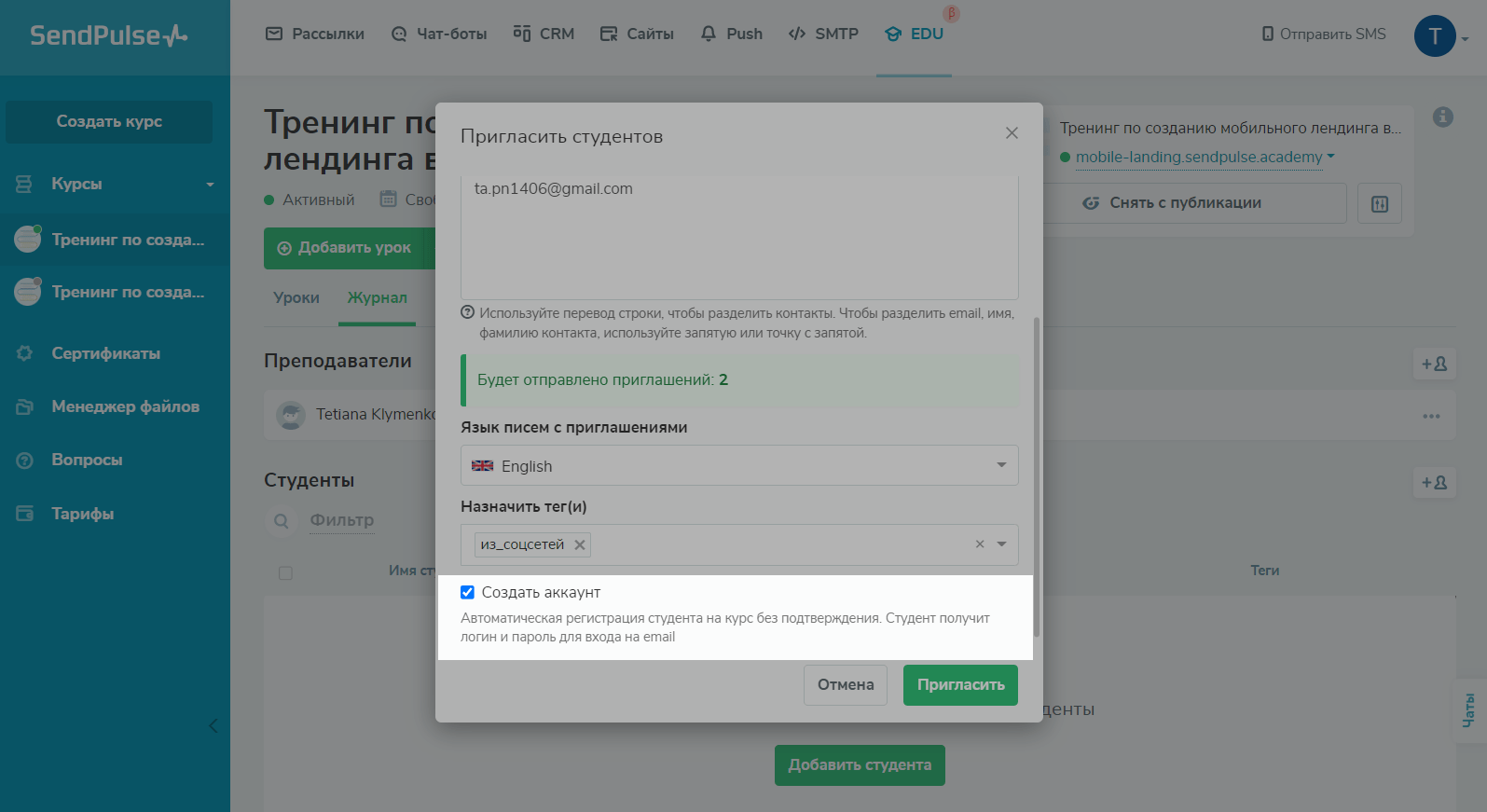Toggle select-all students checkbox in table
The height and width of the screenshot is (812, 1487).
[285, 572]
